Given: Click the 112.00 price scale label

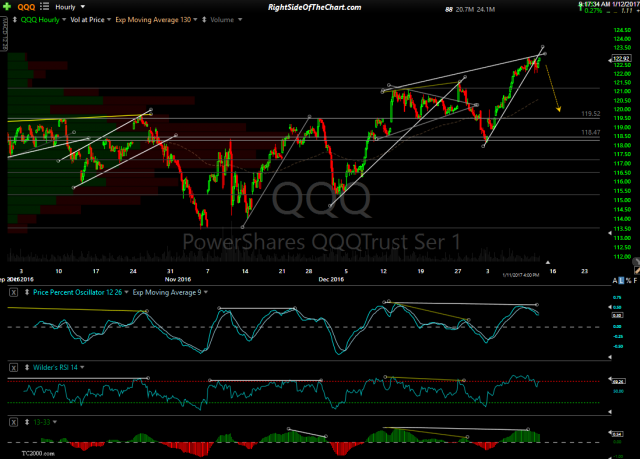Looking at the screenshot, I should tap(622, 256).
